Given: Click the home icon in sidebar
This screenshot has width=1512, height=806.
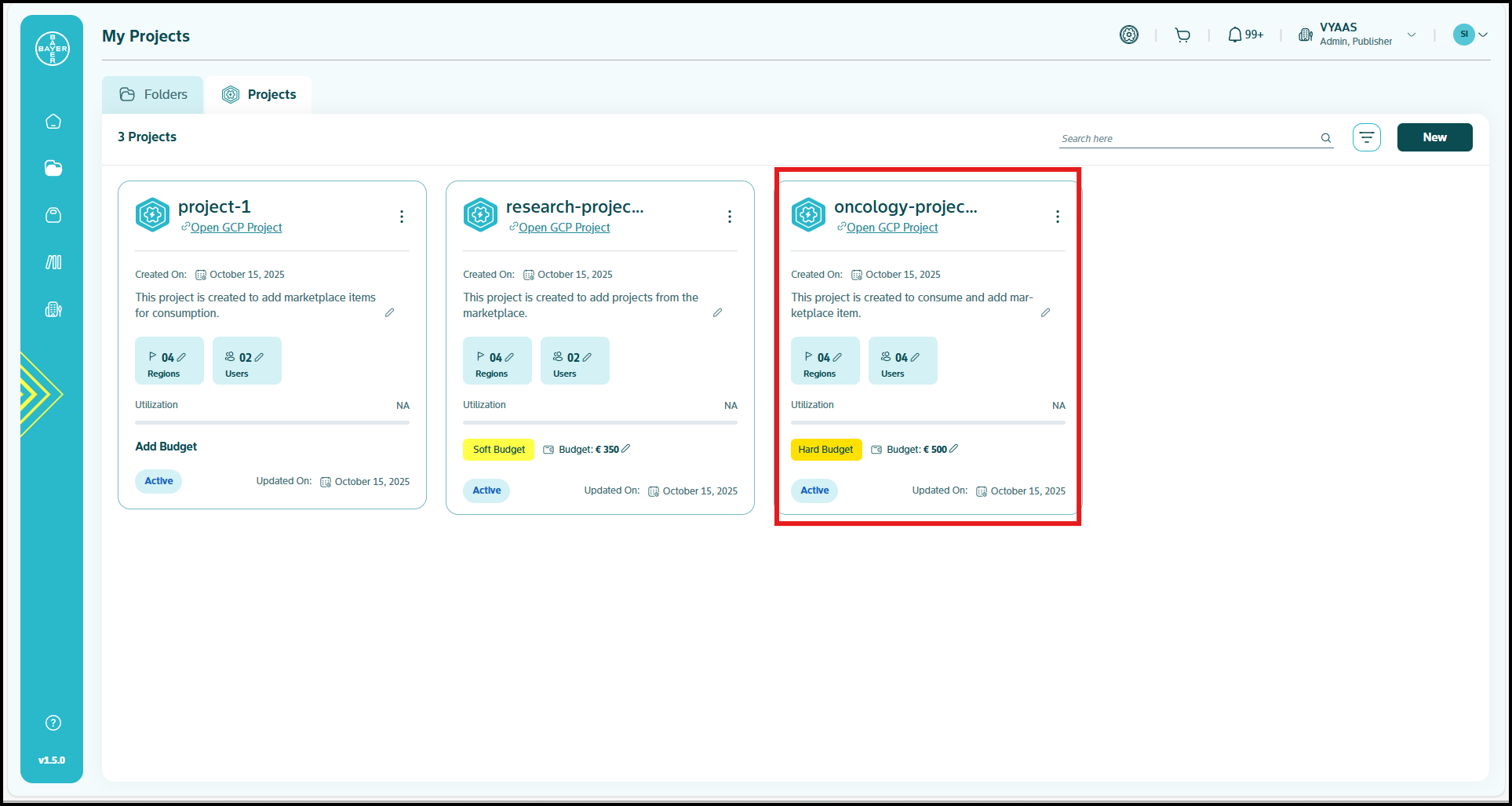Looking at the screenshot, I should pyautogui.click(x=53, y=122).
